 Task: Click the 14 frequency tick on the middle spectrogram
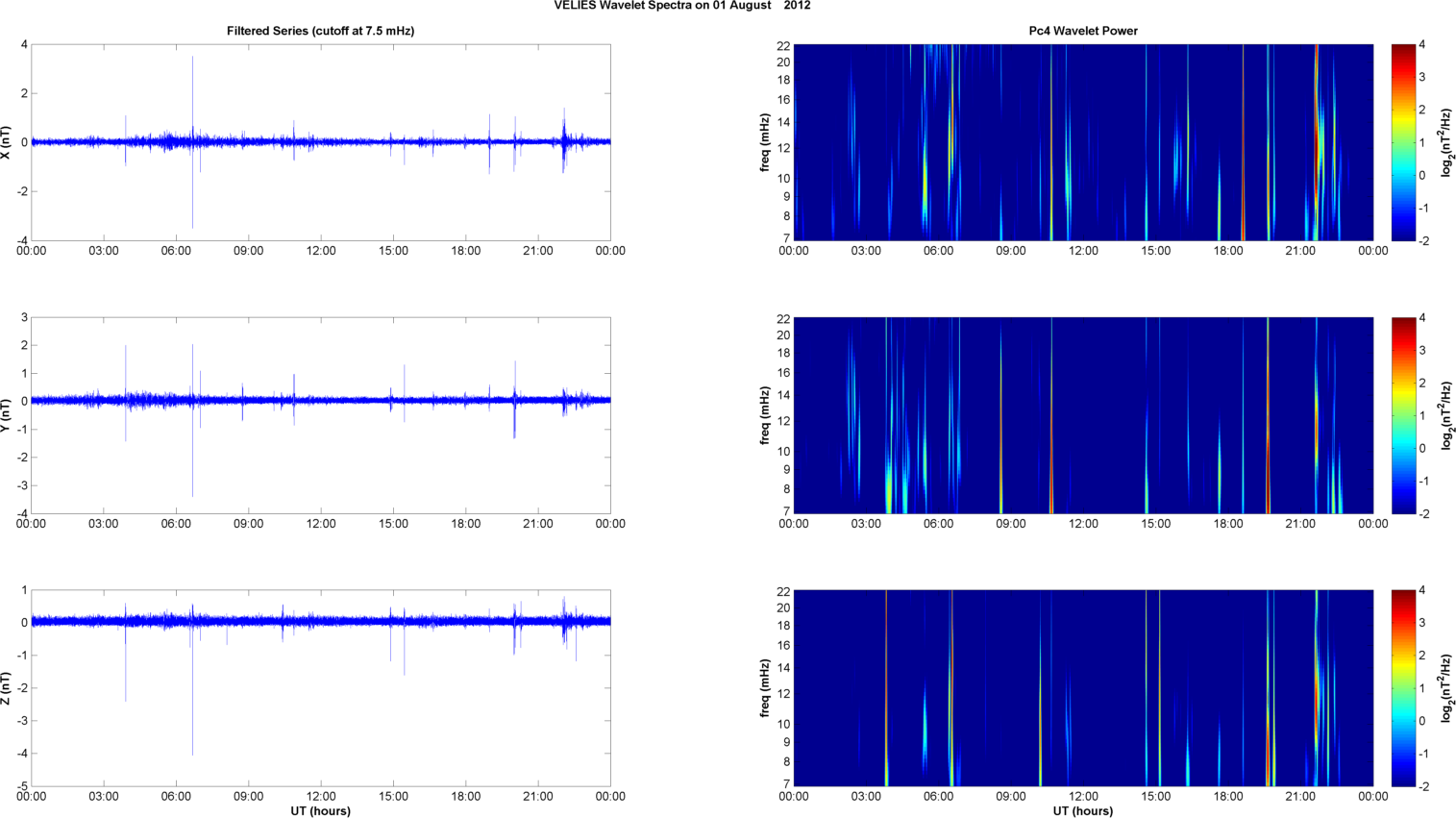pyautogui.click(x=783, y=395)
